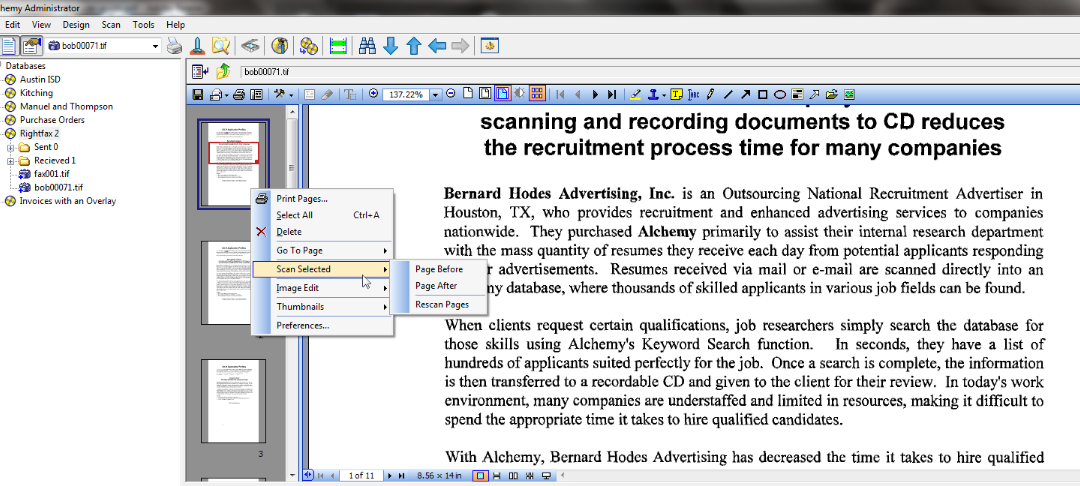Open the stamp annotation dropdown arrow

663,95
